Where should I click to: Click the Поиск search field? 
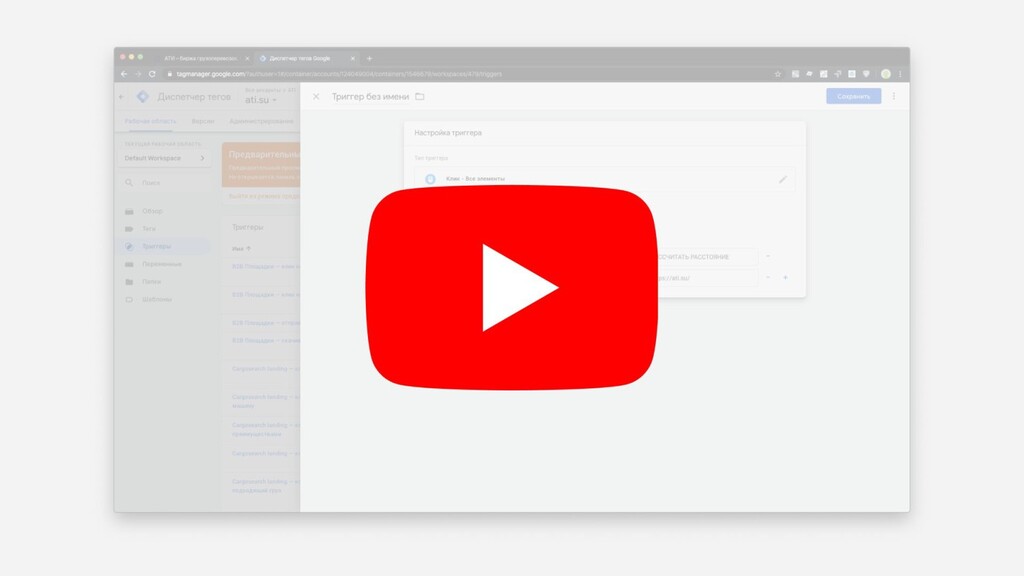[165, 183]
